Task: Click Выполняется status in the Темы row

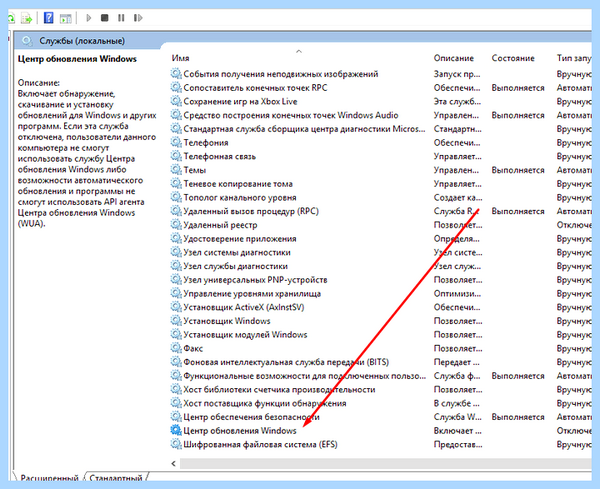Action: (x=518, y=170)
